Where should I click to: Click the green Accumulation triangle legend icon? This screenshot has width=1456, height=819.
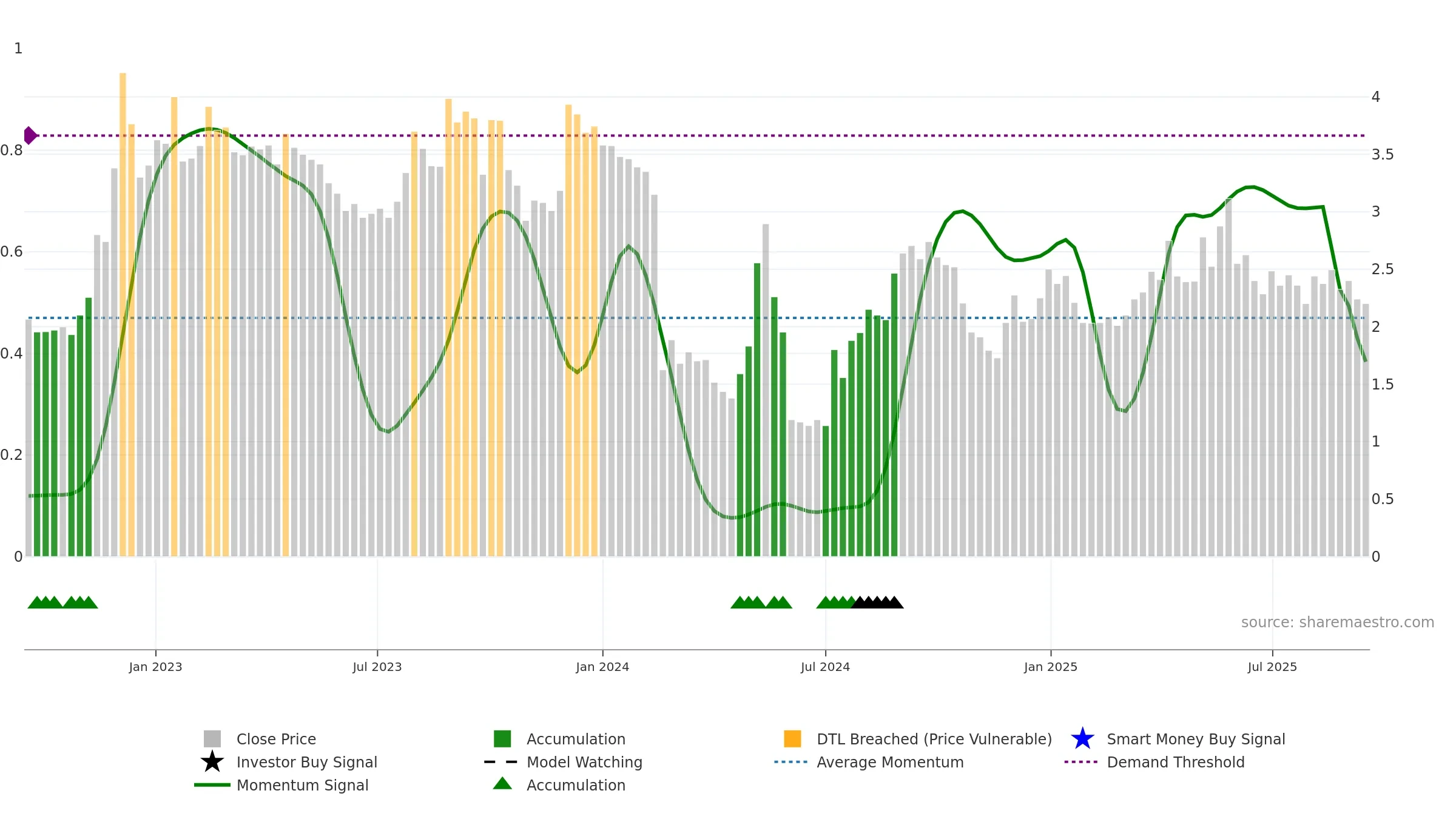coord(502,784)
